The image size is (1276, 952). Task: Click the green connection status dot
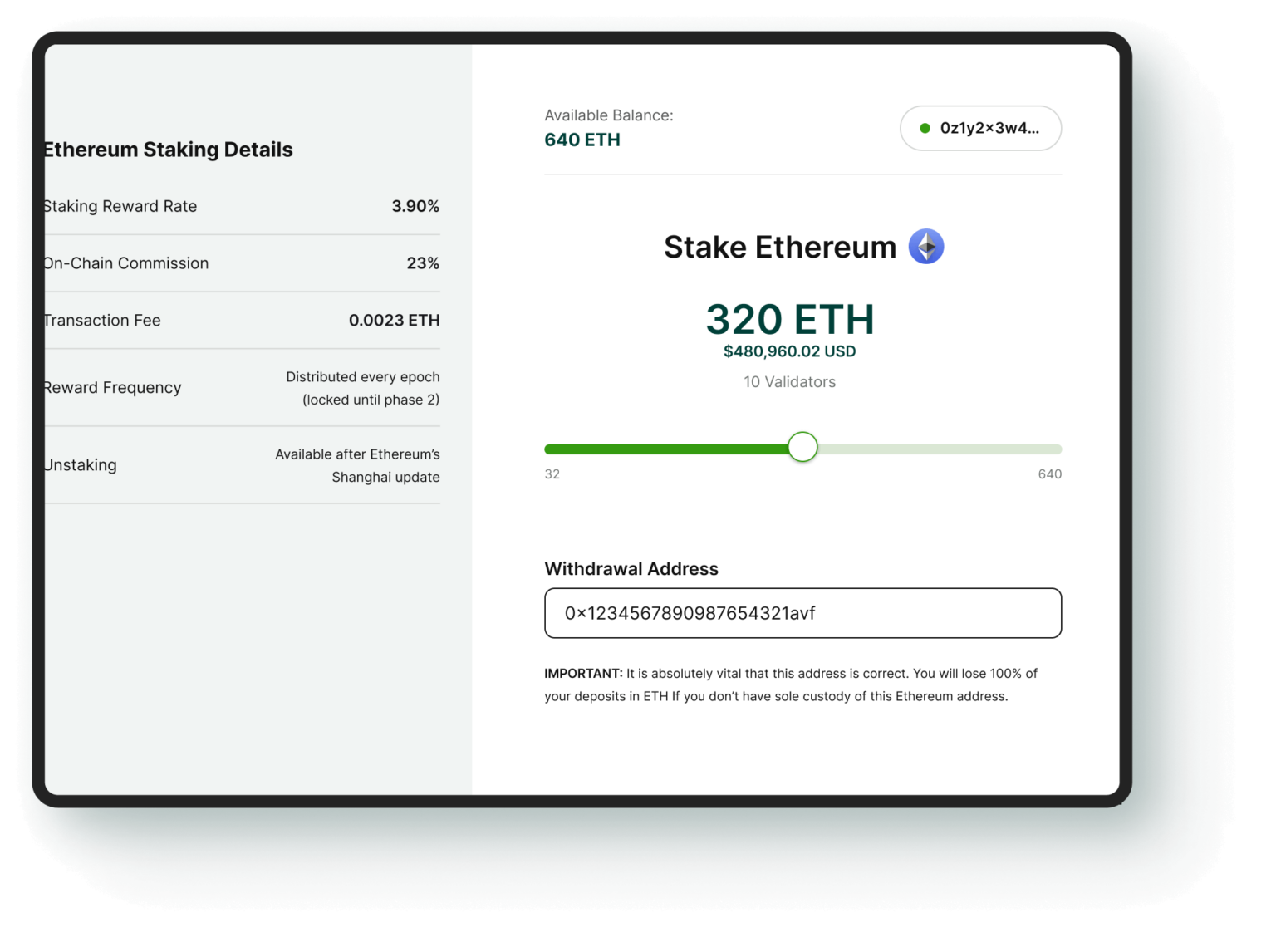pos(925,128)
